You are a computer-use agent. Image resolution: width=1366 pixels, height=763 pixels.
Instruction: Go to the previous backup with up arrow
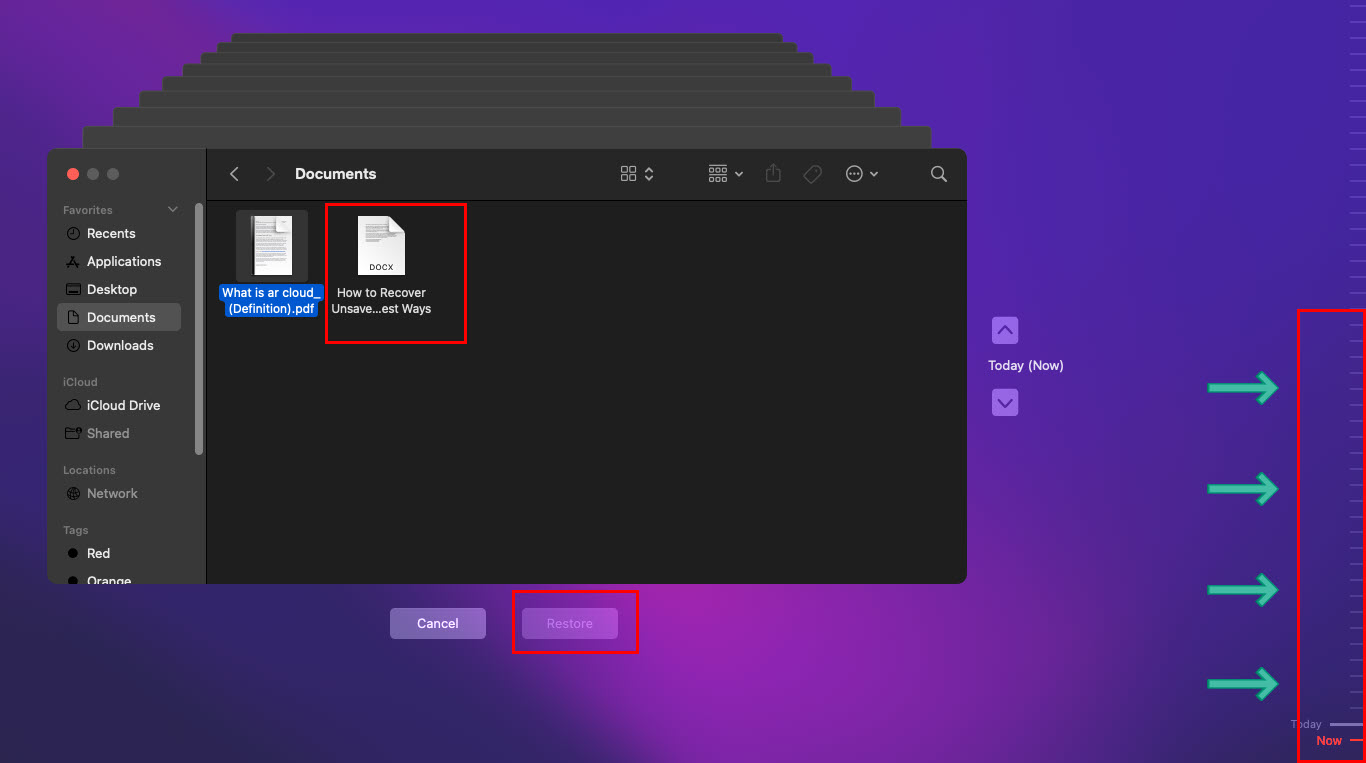click(1005, 330)
